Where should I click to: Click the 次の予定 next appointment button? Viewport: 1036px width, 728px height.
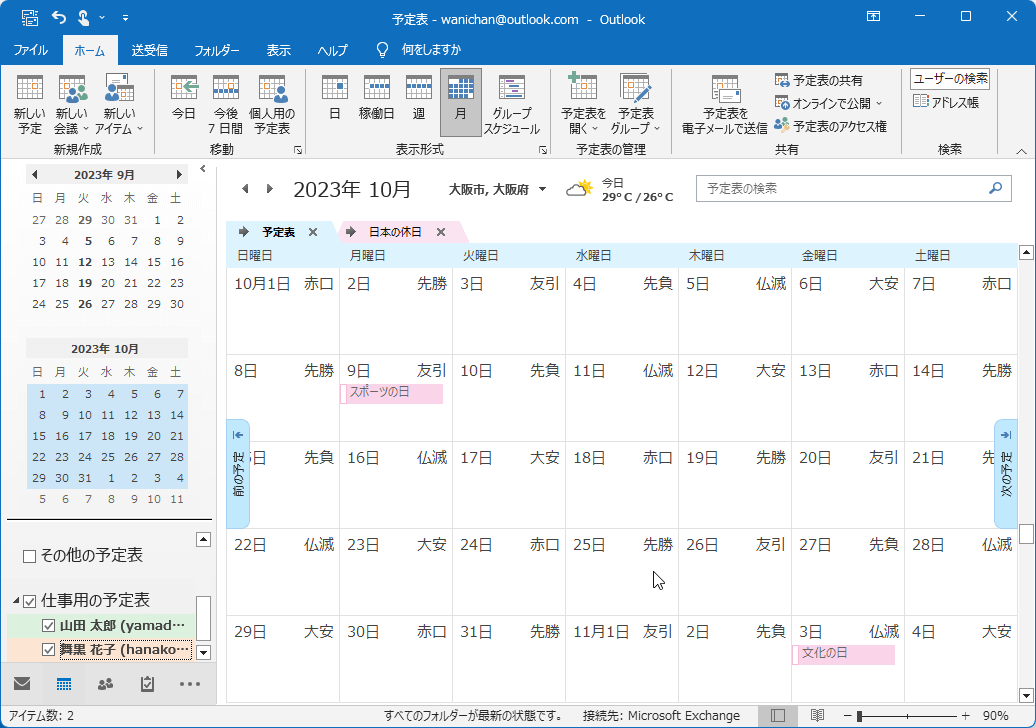point(1006,474)
